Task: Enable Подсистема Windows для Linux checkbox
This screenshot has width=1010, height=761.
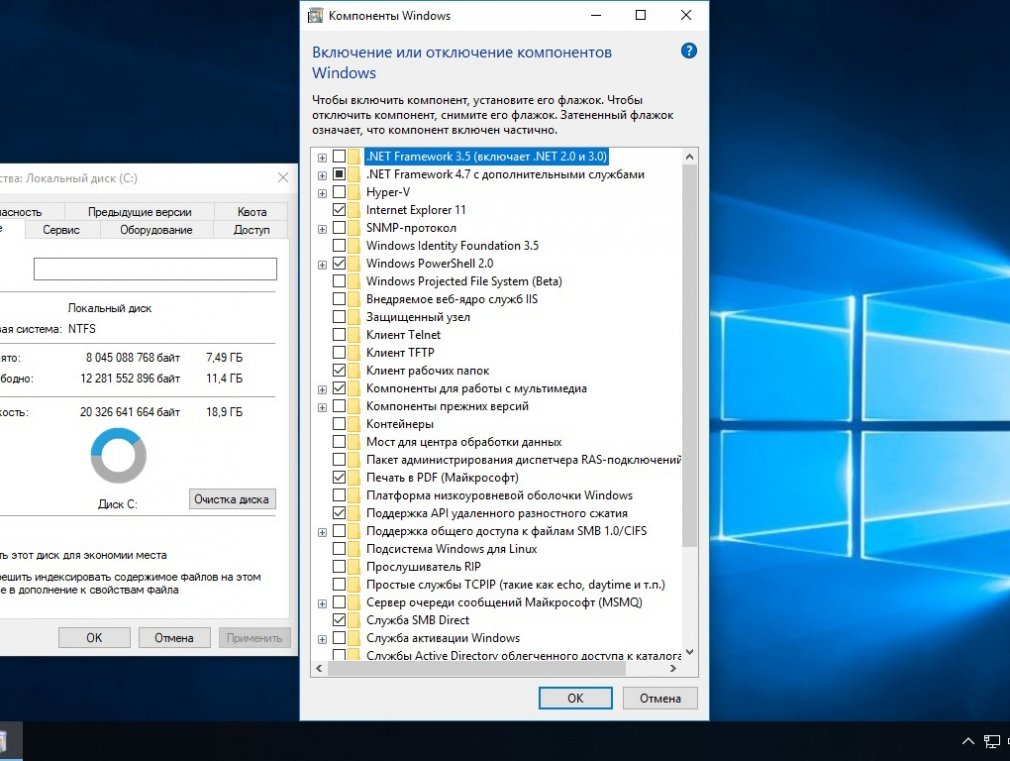Action: point(339,549)
